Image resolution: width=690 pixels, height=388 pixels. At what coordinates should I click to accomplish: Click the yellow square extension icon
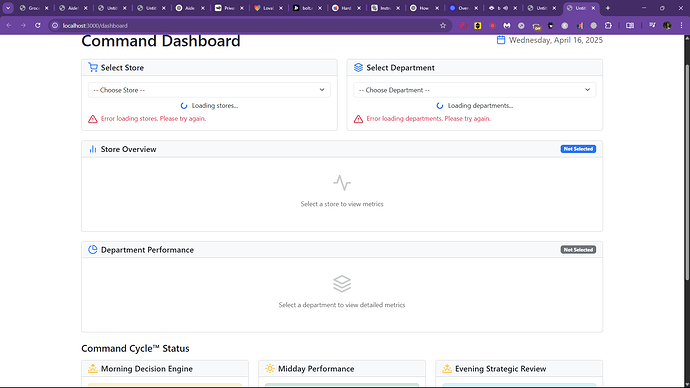[477, 26]
